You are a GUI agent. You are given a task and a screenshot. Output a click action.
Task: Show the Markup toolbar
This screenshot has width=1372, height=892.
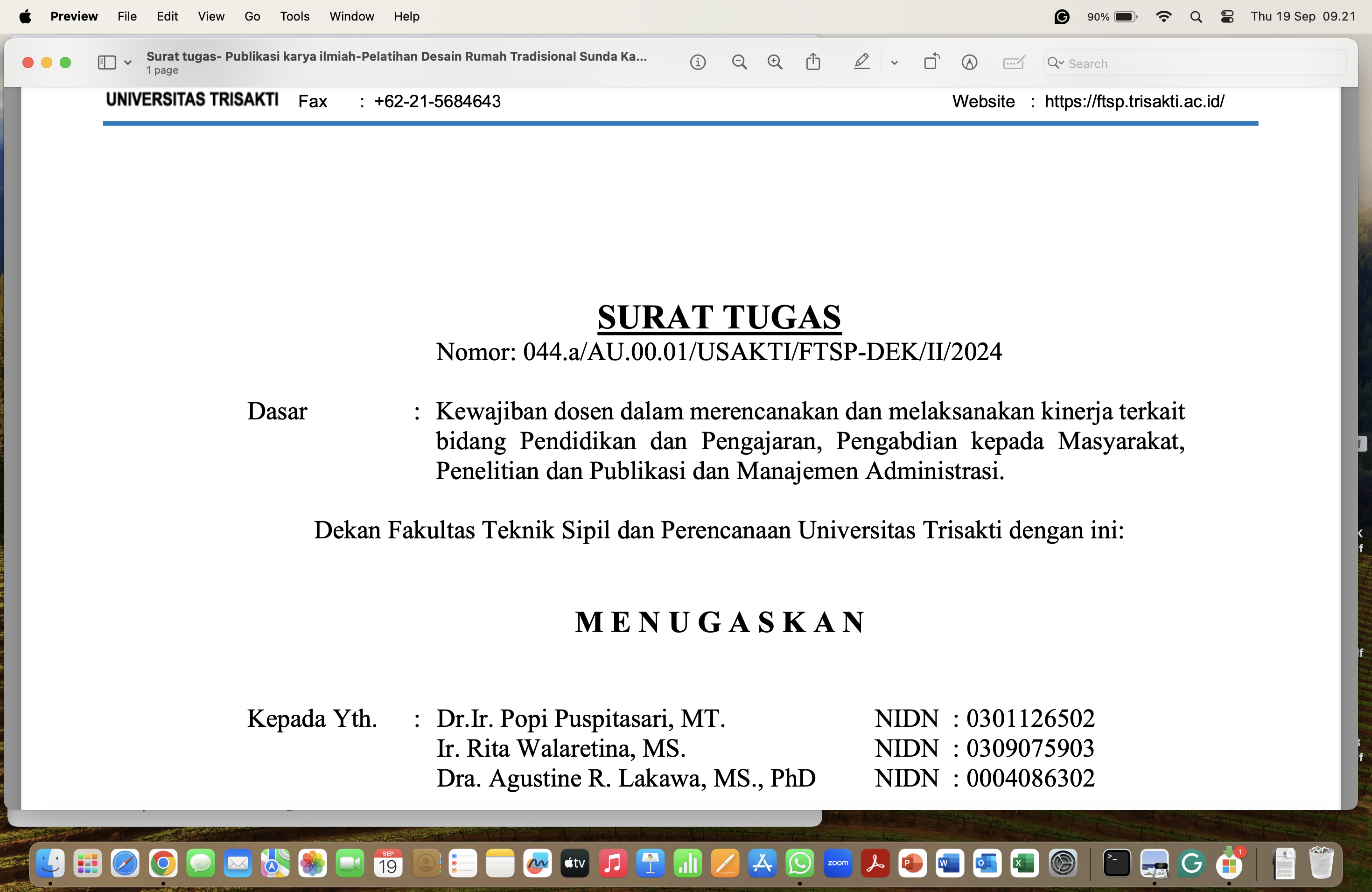pyautogui.click(x=970, y=62)
